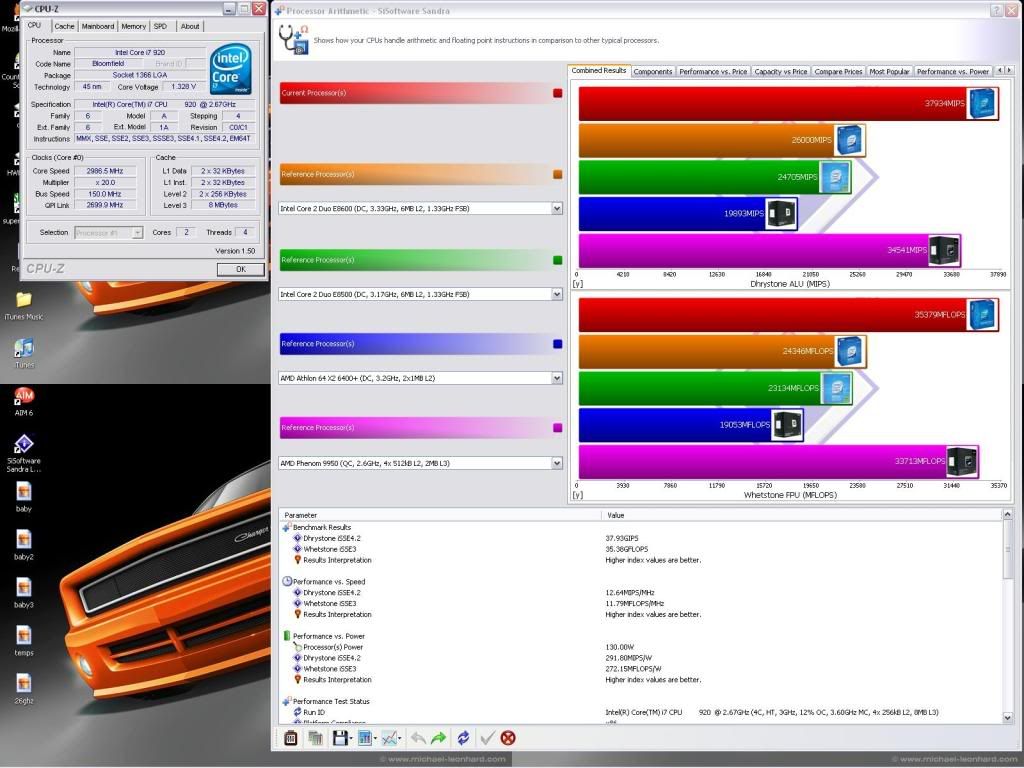Click the first bottom toolbar module icon
1024x768 pixels.
pyautogui.click(x=291, y=738)
